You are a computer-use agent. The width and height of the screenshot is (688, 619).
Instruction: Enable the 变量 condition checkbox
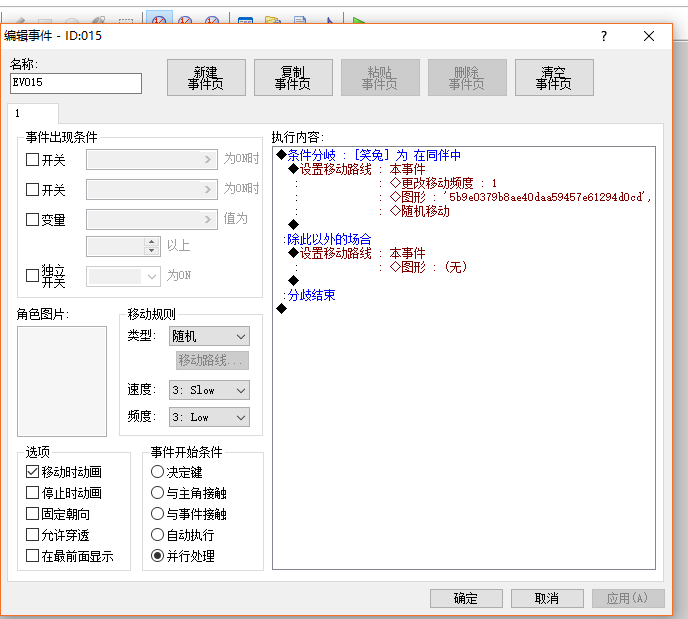32,219
